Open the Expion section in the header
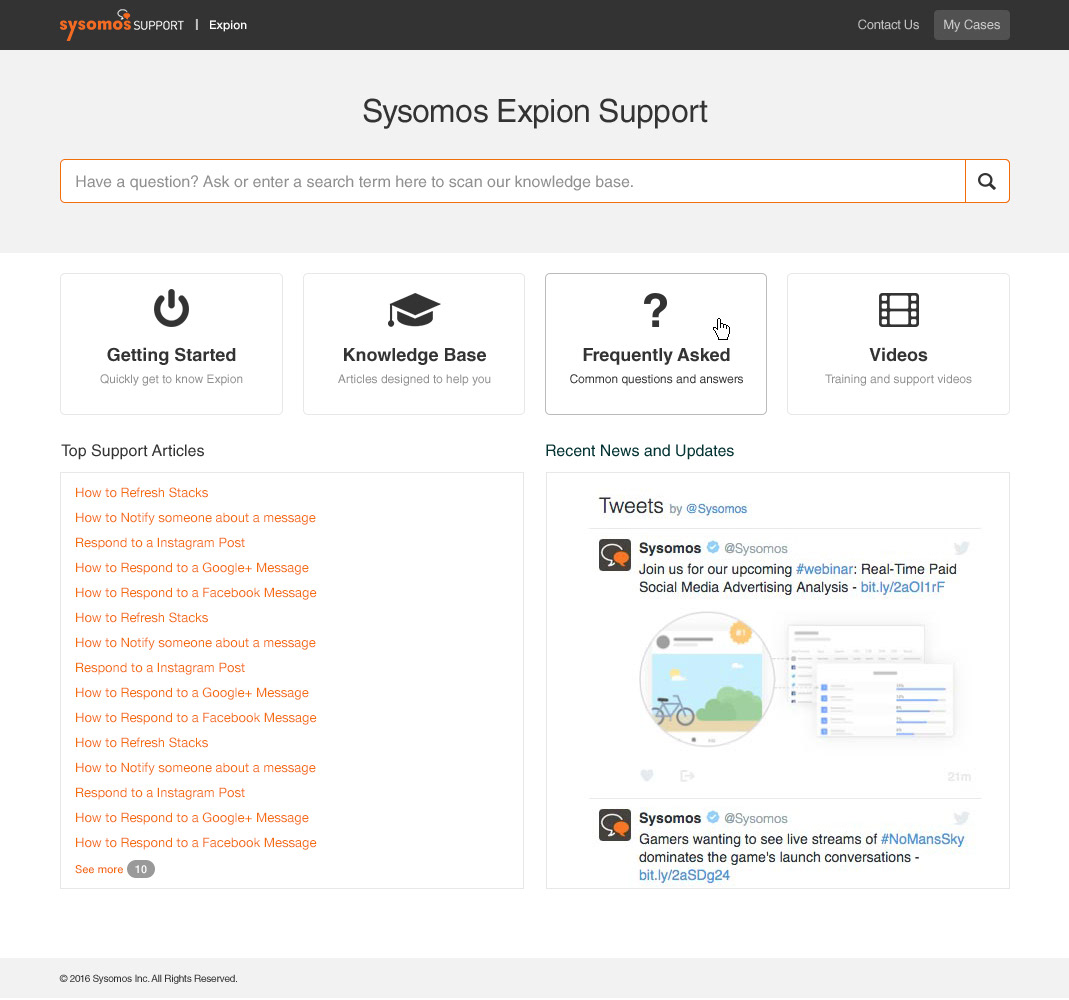The width and height of the screenshot is (1069, 1000). 228,25
